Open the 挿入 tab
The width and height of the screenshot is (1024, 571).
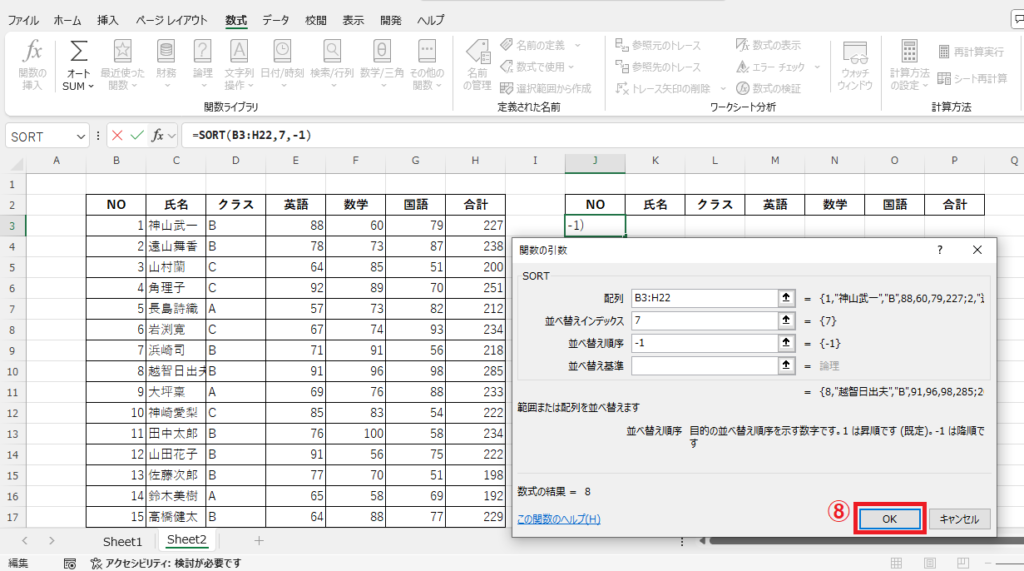coord(108,20)
